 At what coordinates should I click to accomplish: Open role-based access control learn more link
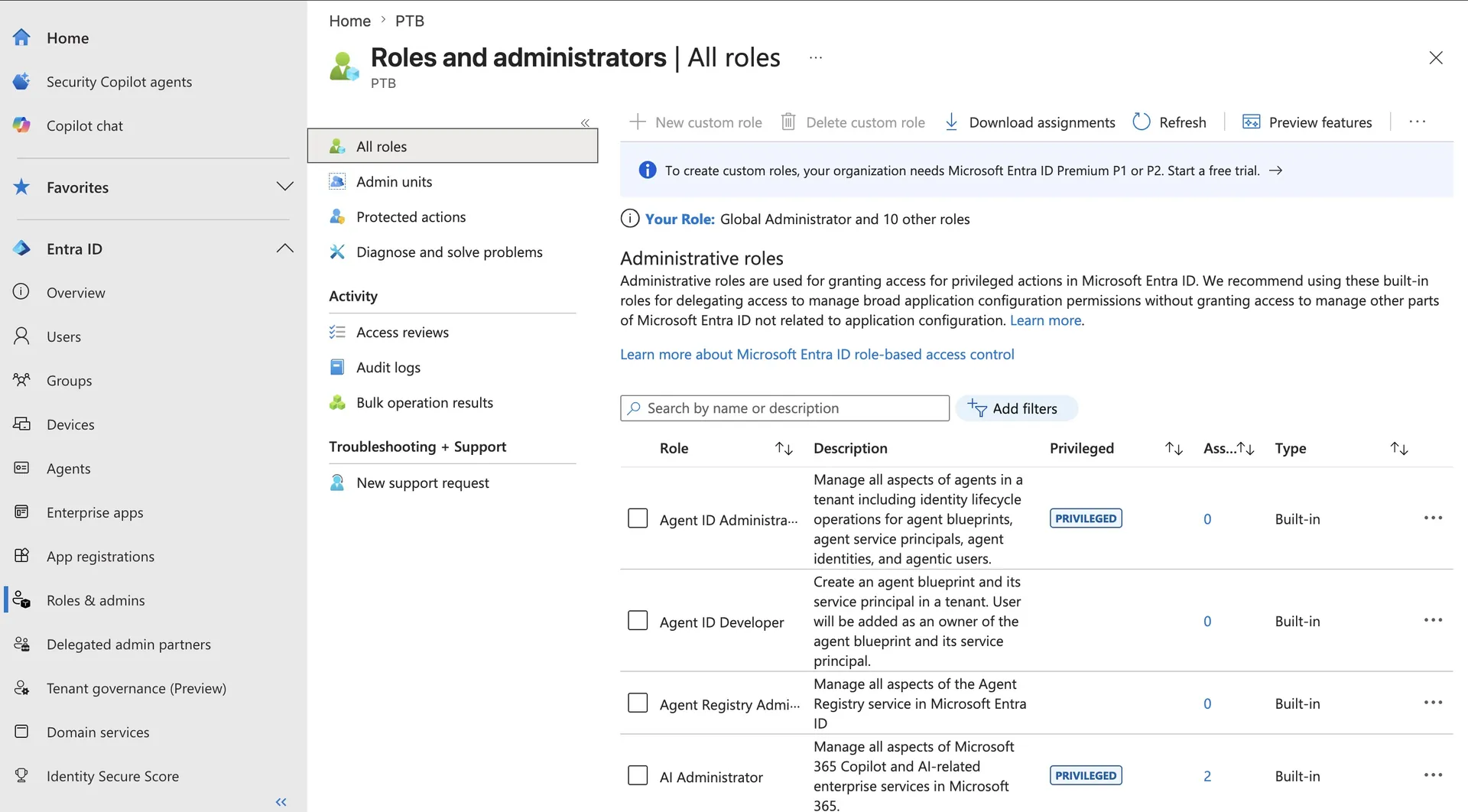point(817,354)
